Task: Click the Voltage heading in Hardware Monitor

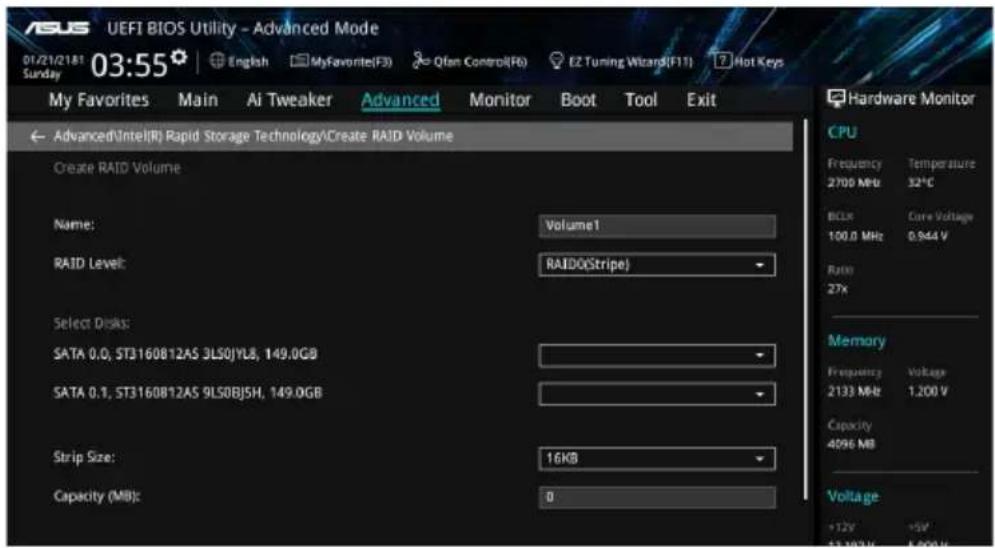Action: (853, 496)
